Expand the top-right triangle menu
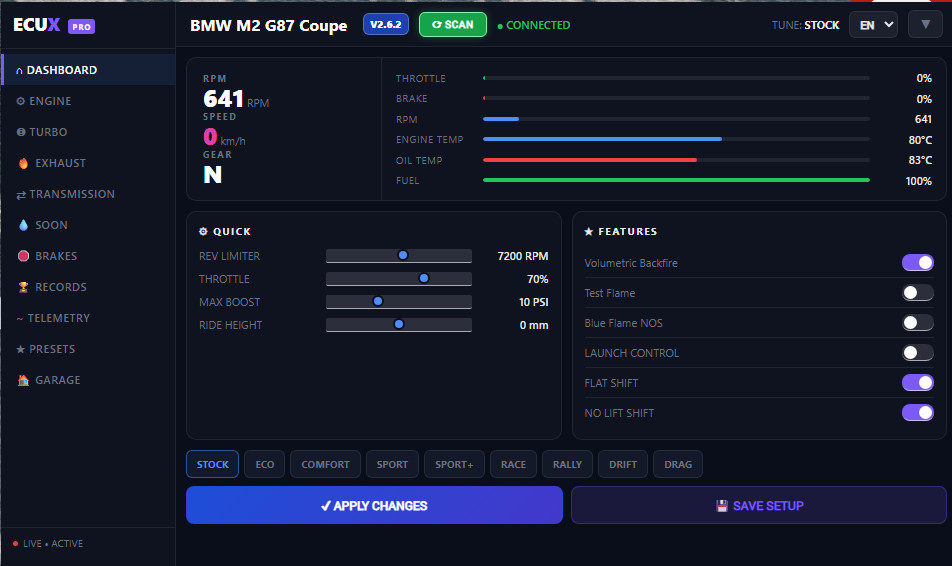The width and height of the screenshot is (952, 566). pyautogui.click(x=925, y=25)
